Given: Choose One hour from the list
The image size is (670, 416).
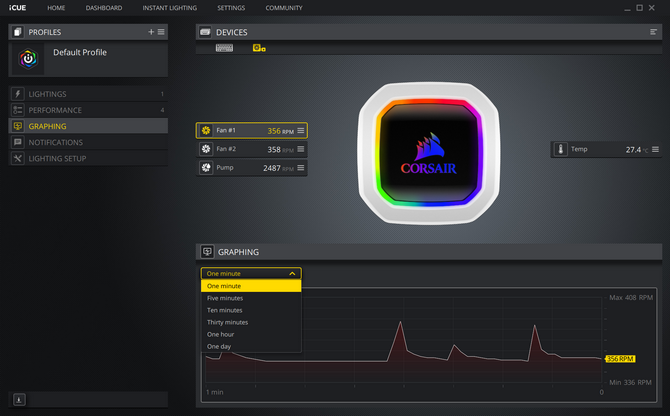Looking at the screenshot, I should pos(251,334).
